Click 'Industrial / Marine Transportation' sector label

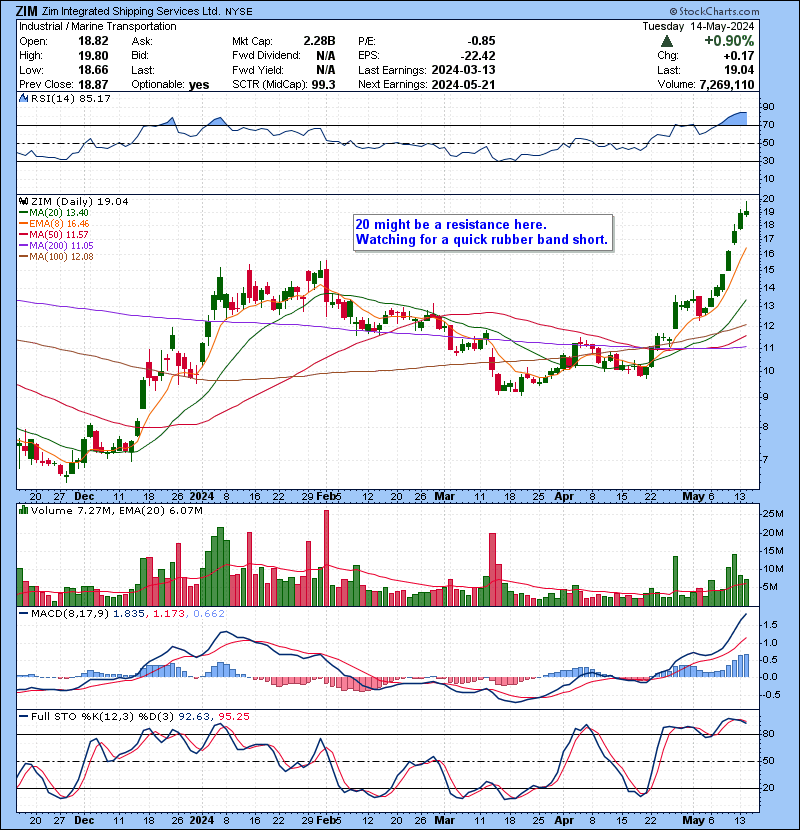pos(97,26)
